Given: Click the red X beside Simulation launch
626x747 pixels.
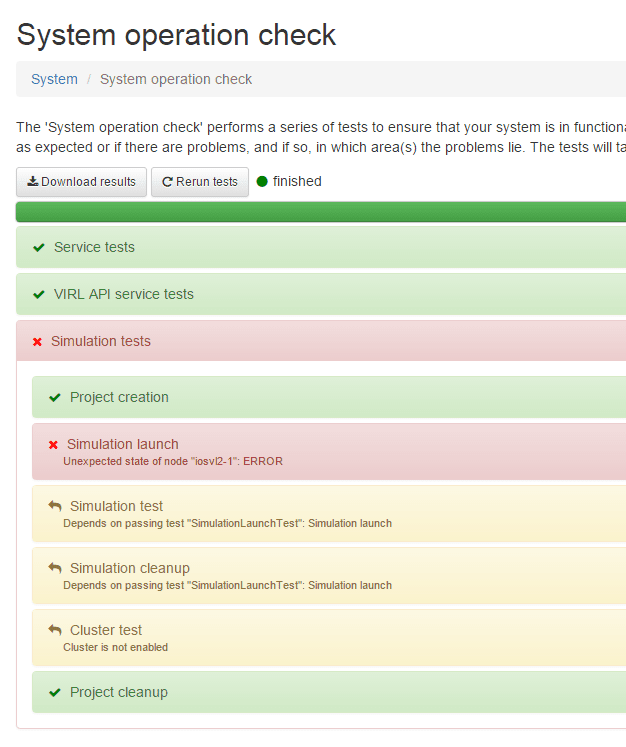Looking at the screenshot, I should pyautogui.click(x=53, y=445).
